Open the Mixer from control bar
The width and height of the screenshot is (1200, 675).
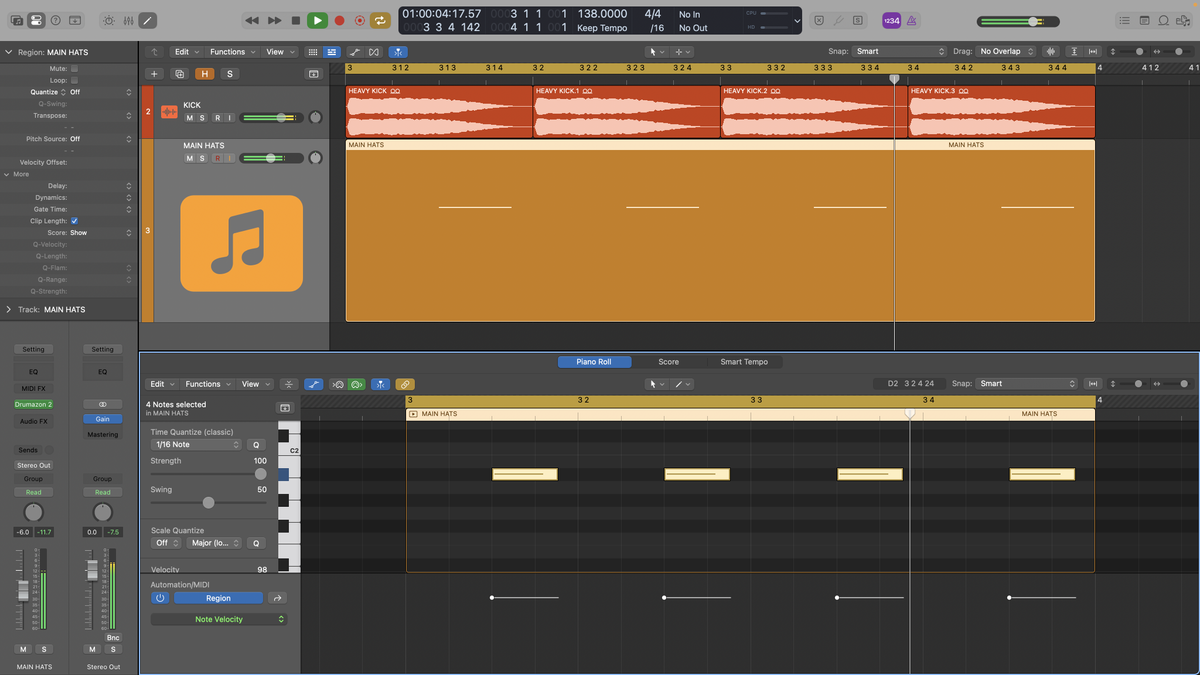point(127,20)
